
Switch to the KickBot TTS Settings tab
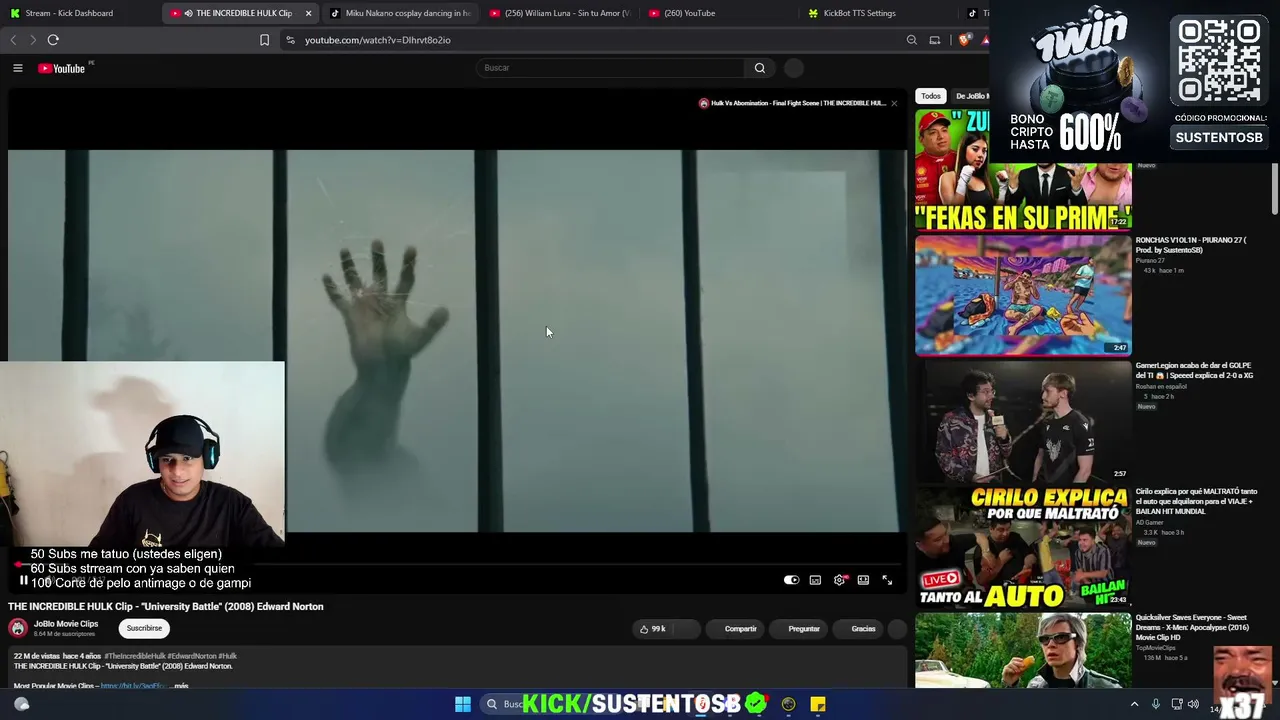pos(880,13)
